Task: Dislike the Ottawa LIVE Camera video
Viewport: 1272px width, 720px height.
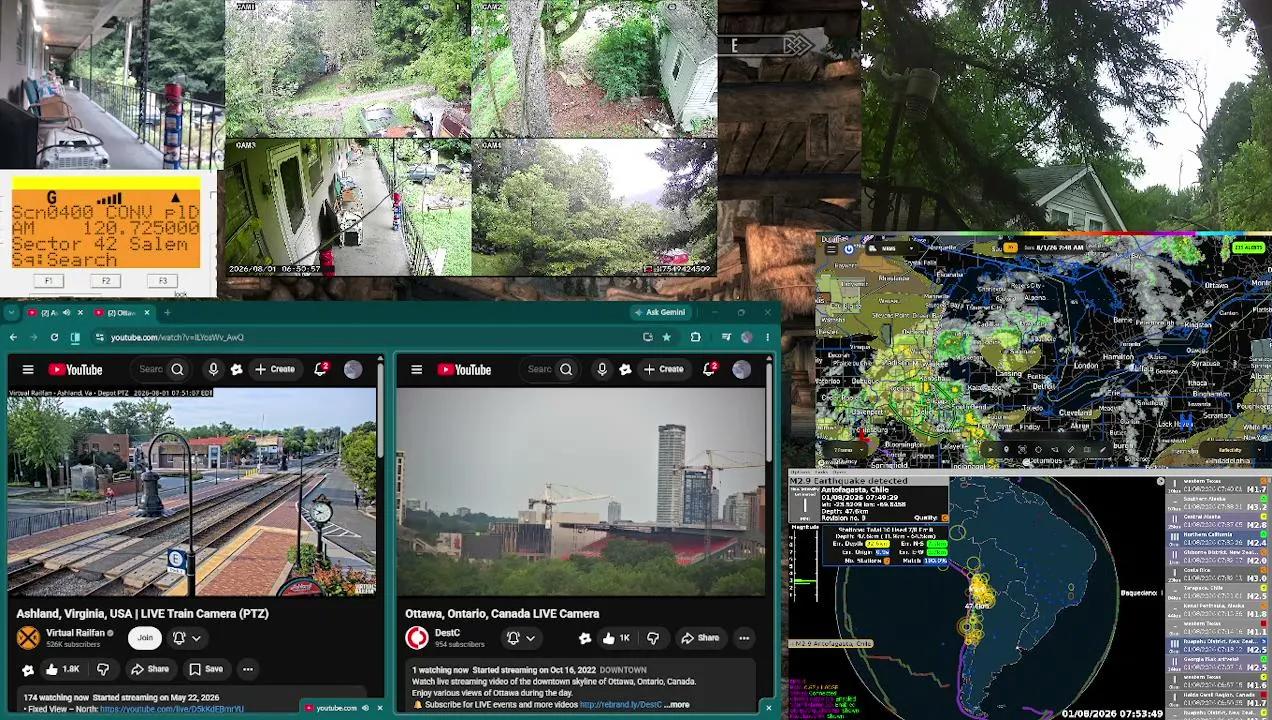Action: tap(653, 638)
